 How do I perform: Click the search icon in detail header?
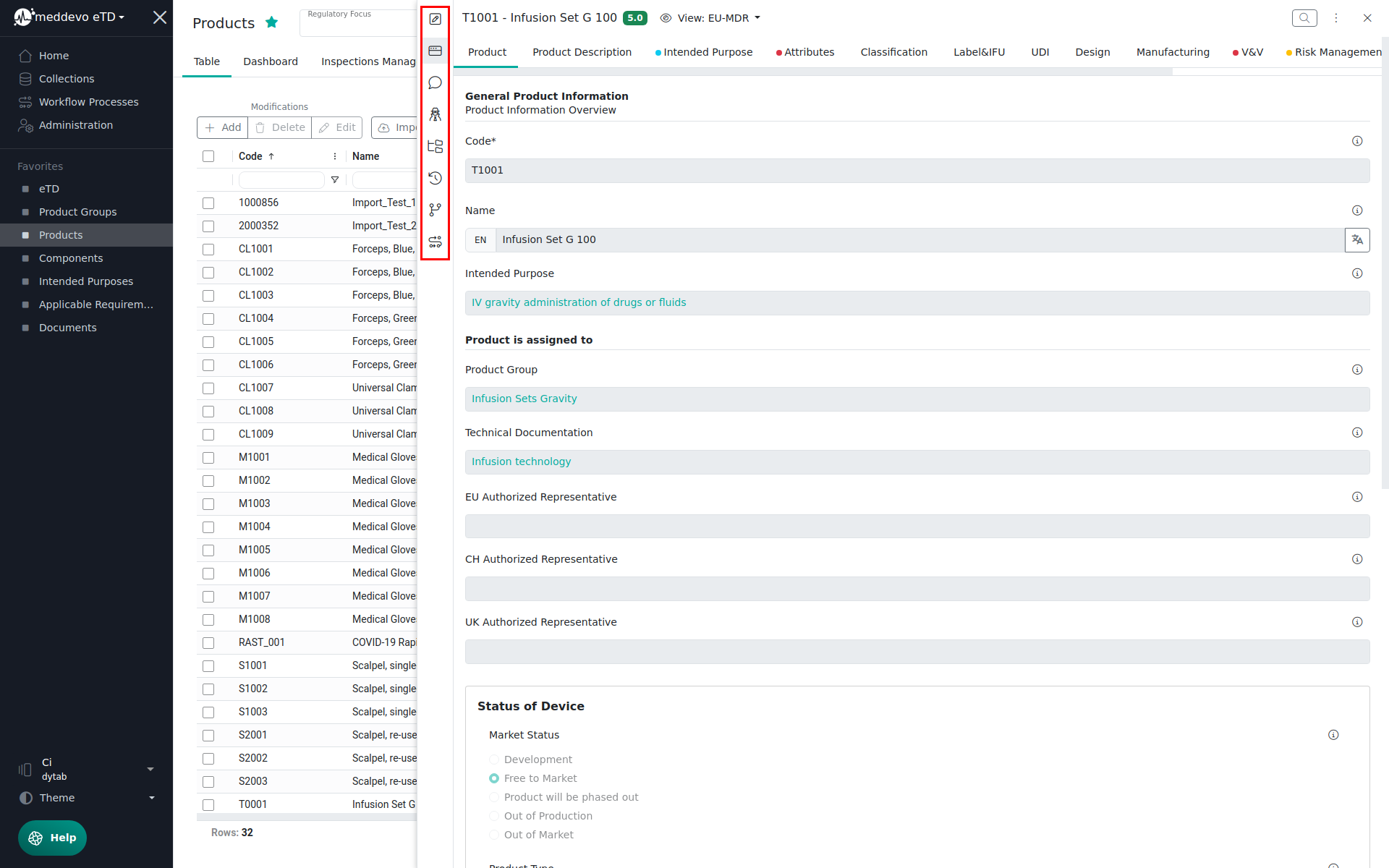point(1304,18)
